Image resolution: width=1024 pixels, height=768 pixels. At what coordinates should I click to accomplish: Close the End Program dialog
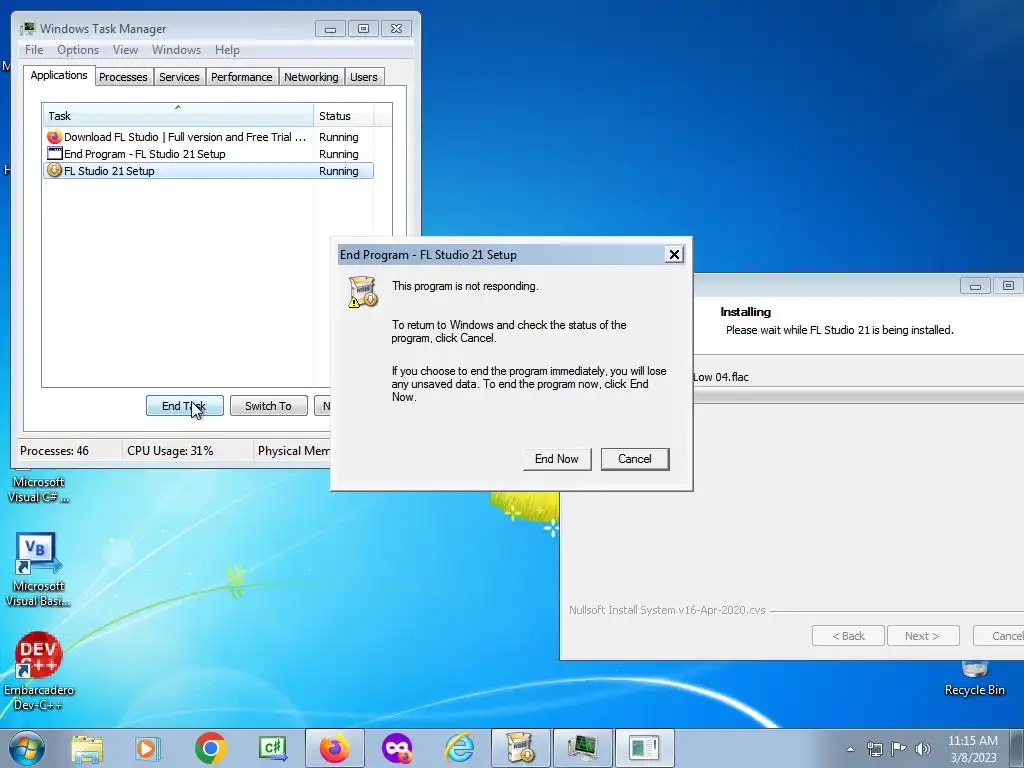tap(674, 255)
